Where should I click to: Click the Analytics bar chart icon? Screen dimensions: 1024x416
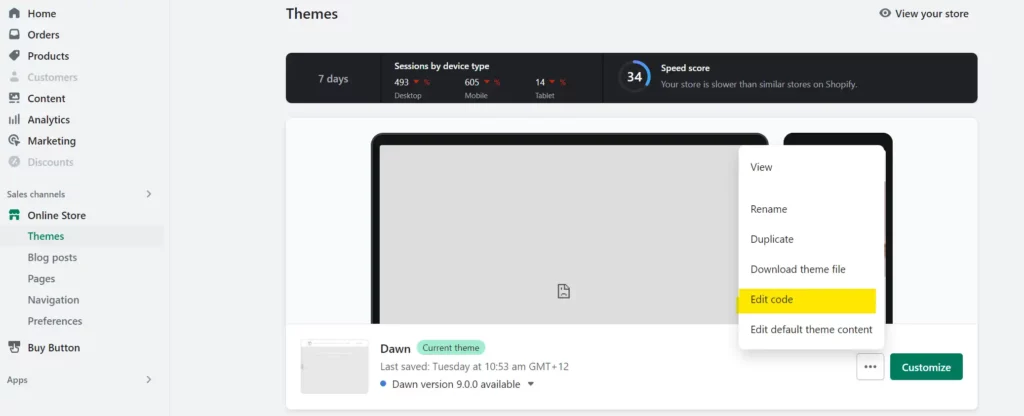14,120
